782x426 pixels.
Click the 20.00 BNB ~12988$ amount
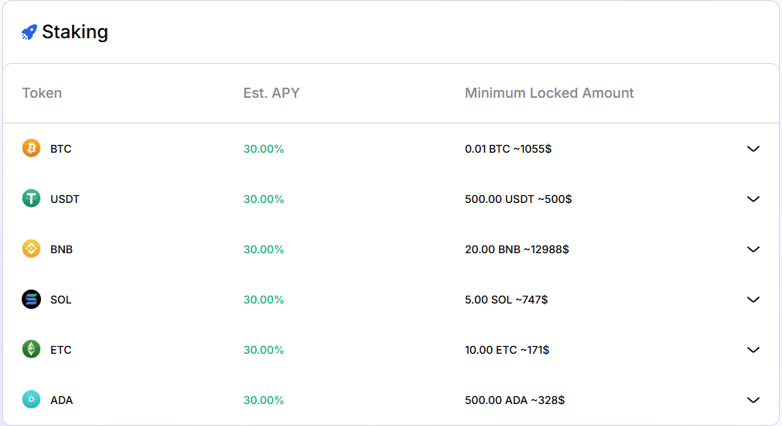(517, 249)
